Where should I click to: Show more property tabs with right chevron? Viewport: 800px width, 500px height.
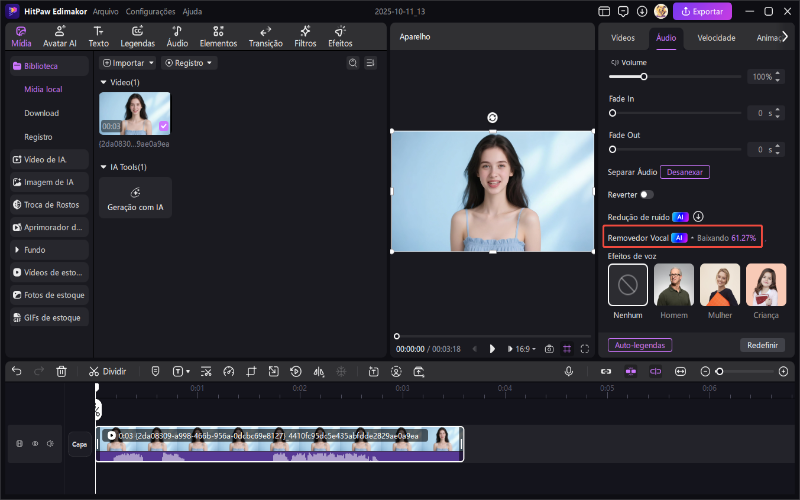pos(785,37)
